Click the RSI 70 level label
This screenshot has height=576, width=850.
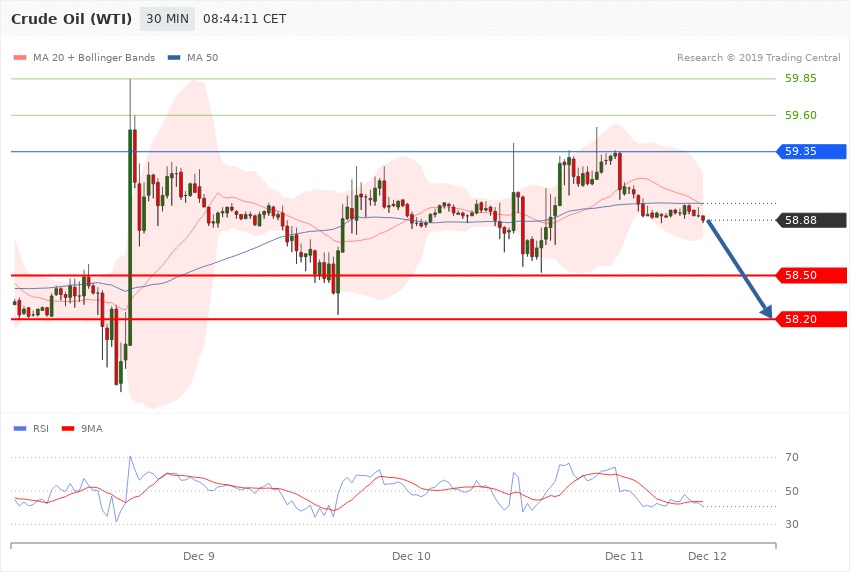pos(792,458)
